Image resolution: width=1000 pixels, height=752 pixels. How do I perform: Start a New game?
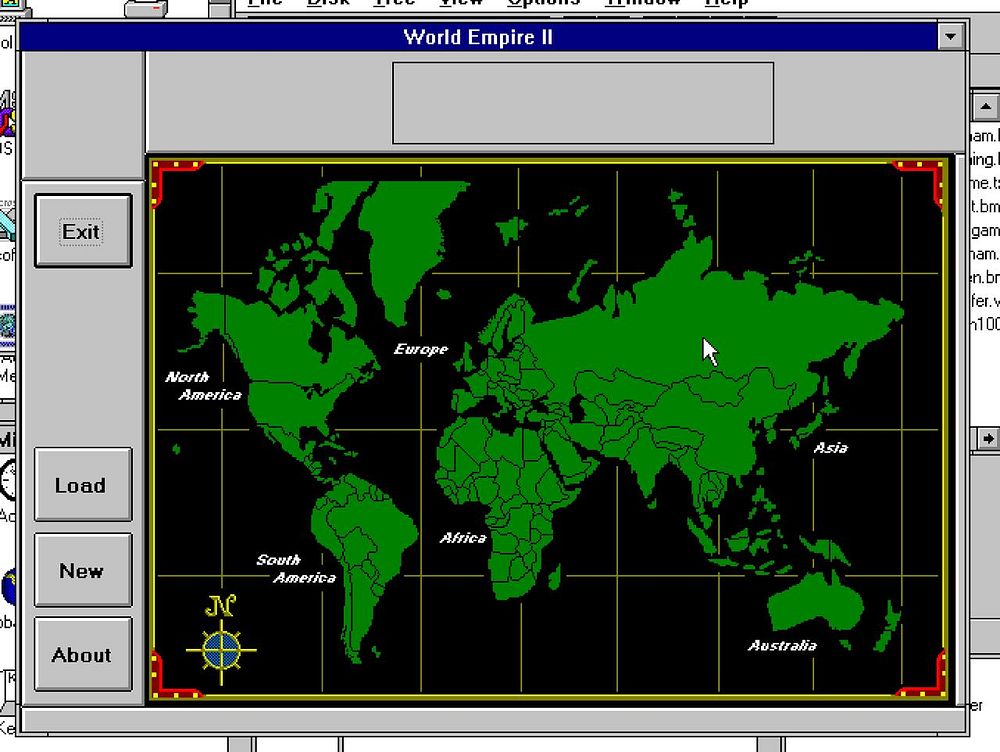tap(83, 570)
